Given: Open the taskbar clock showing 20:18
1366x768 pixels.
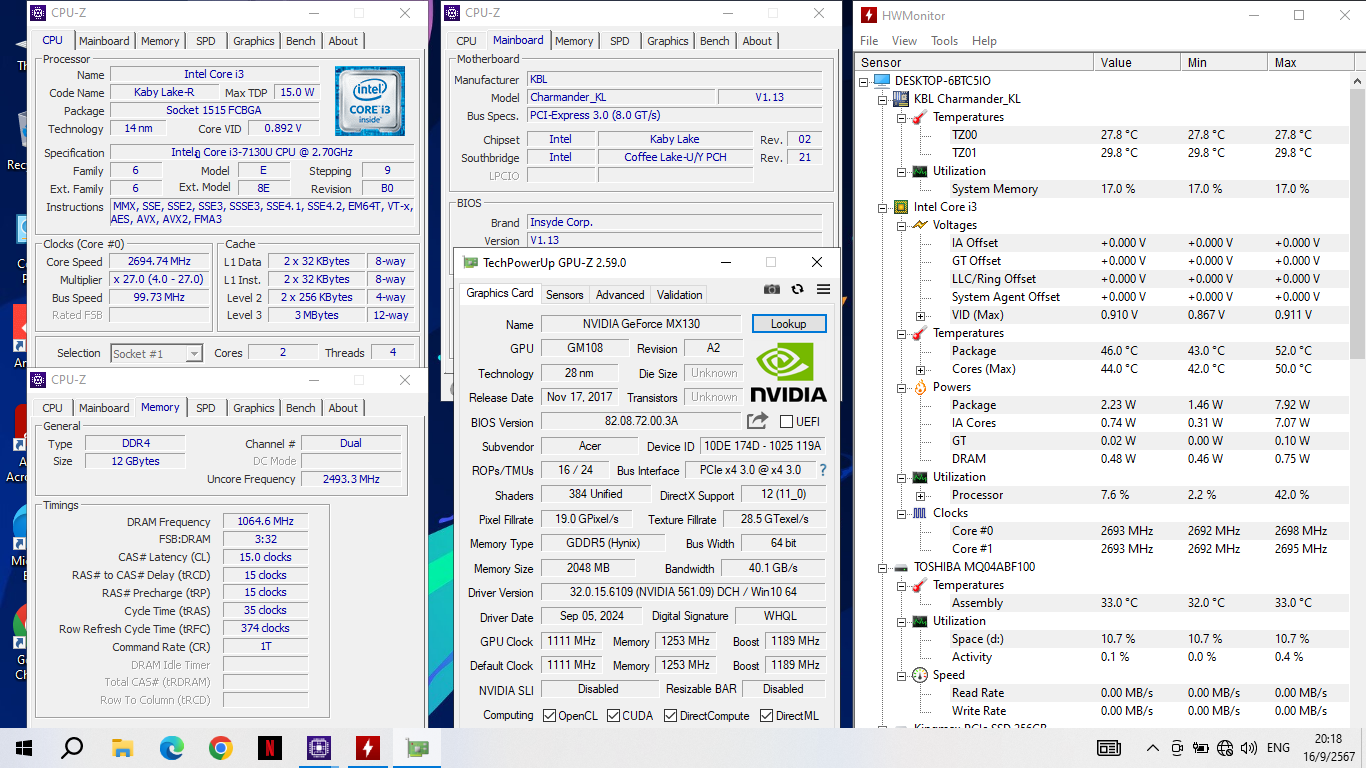Looking at the screenshot, I should 1328,748.
